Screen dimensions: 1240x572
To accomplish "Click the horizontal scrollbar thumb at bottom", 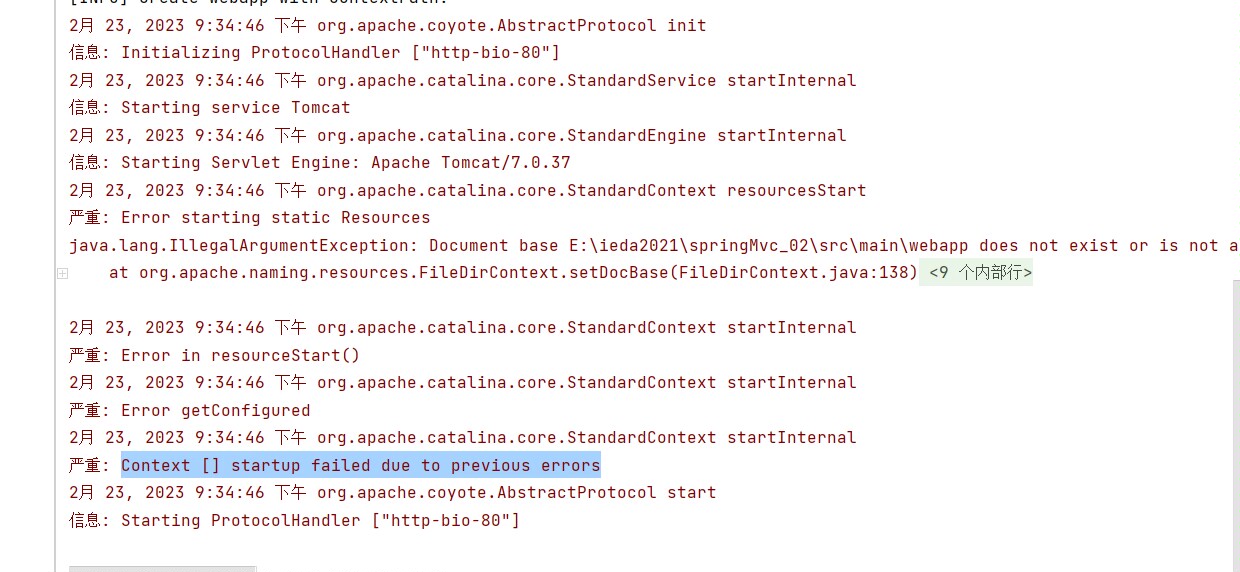I will 162,568.
